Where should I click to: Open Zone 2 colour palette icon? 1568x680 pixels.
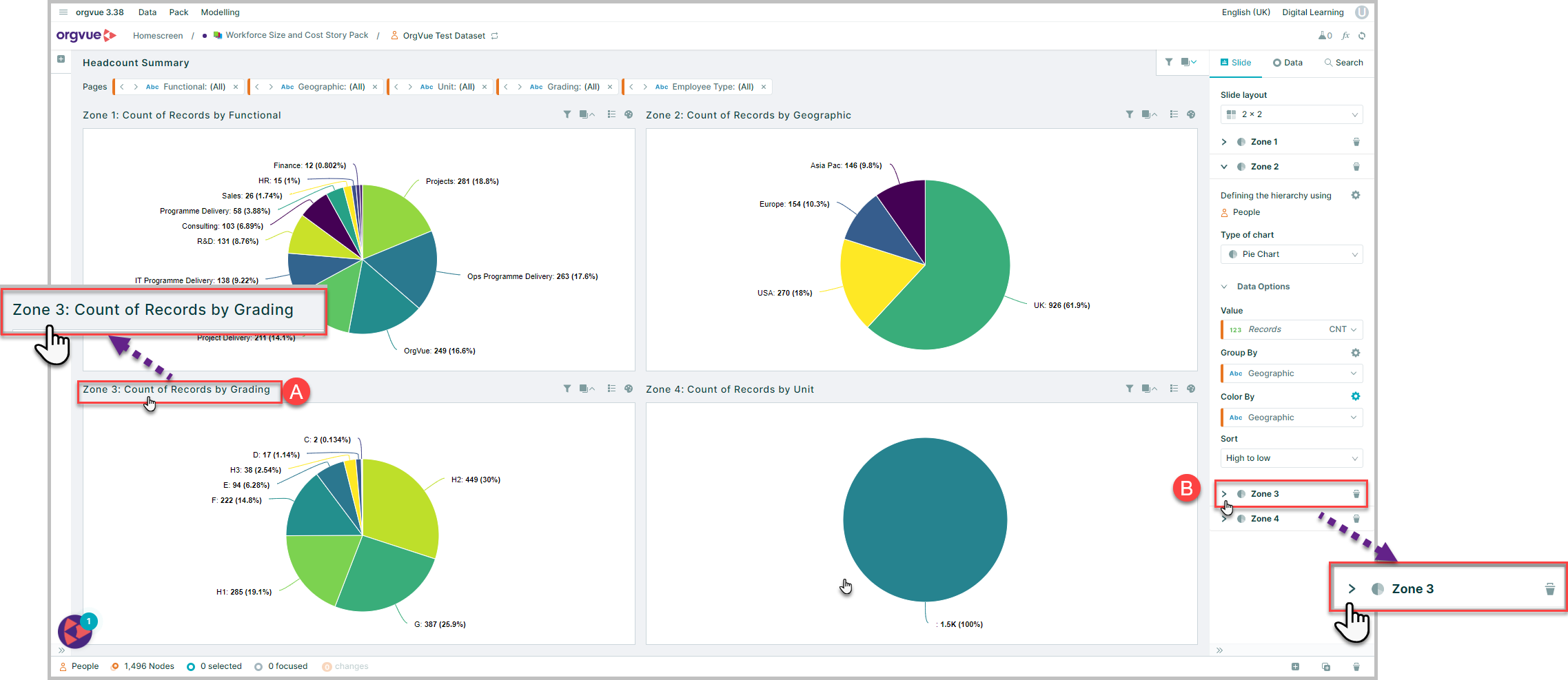pyautogui.click(x=1191, y=114)
